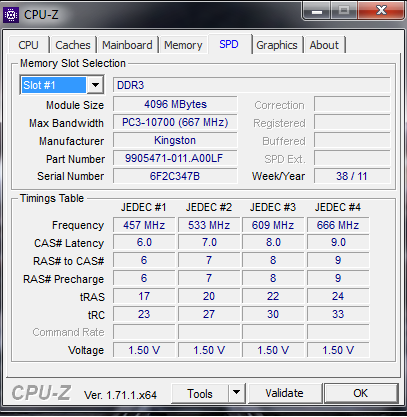Click the tRAS value 20
407x417 pixels.
click(209, 296)
